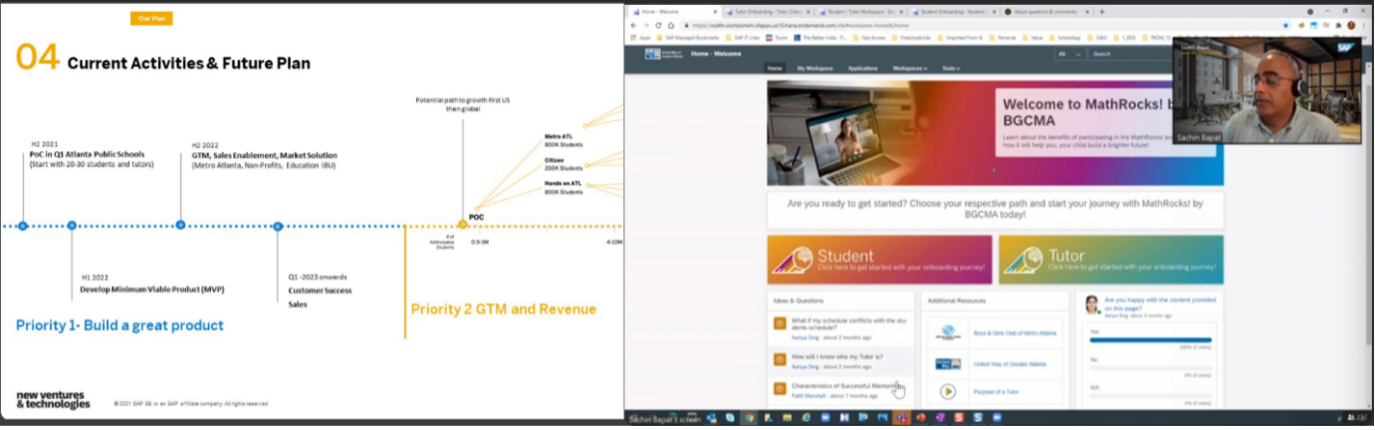
Task: Select the Home navigation tab
Action: 774,68
